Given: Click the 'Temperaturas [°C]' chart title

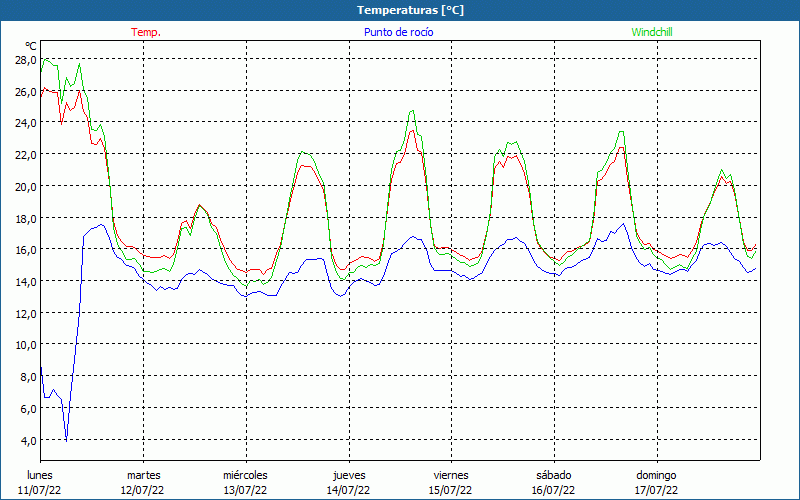Looking at the screenshot, I should [410, 10].
